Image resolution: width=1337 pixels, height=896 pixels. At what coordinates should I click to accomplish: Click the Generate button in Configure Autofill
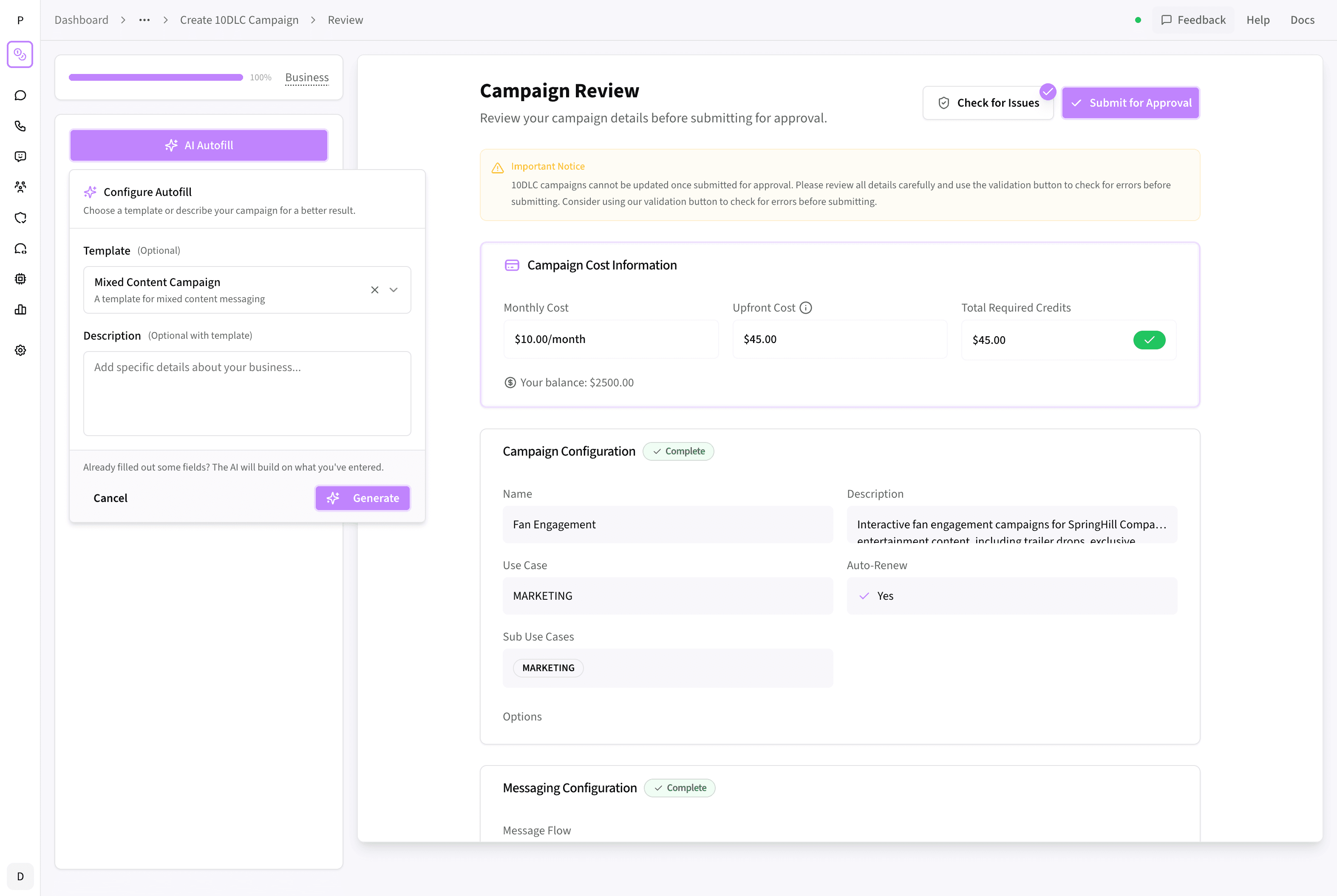click(x=362, y=498)
